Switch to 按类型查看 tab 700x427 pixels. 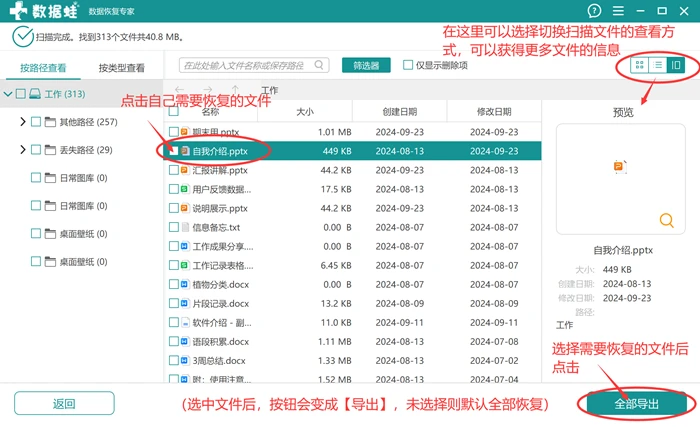(x=121, y=68)
